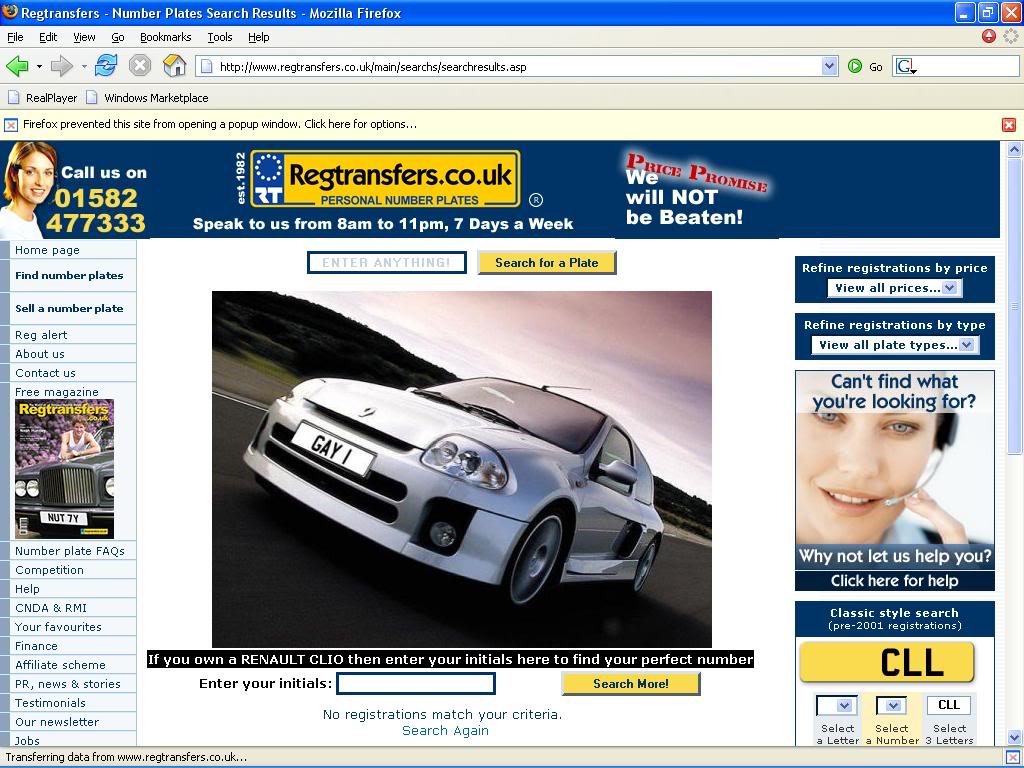Click the Forward arrow navigation icon
The height and width of the screenshot is (768, 1024).
tap(62, 67)
